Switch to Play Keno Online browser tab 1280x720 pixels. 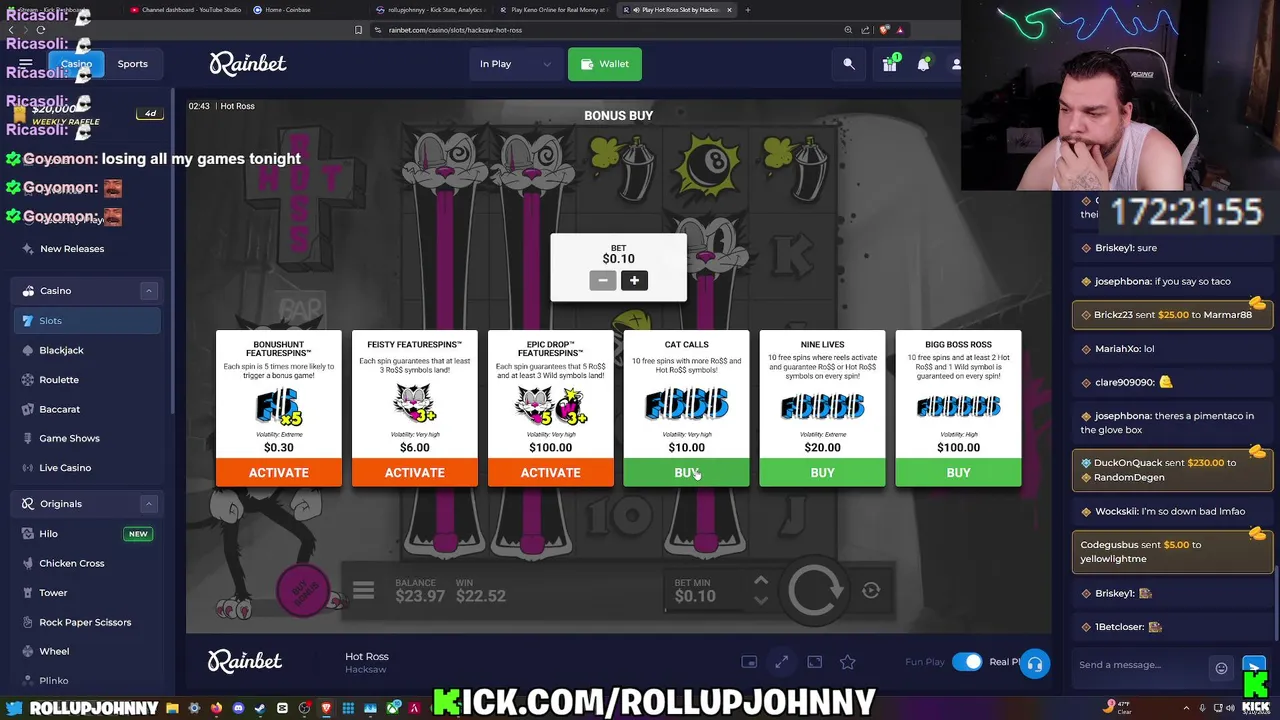tap(553, 10)
